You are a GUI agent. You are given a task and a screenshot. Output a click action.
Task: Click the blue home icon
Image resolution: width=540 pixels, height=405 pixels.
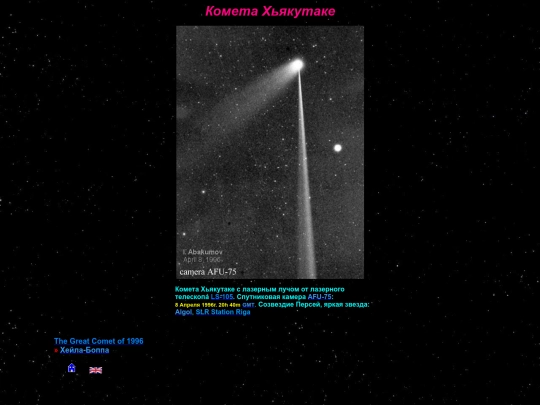click(72, 368)
